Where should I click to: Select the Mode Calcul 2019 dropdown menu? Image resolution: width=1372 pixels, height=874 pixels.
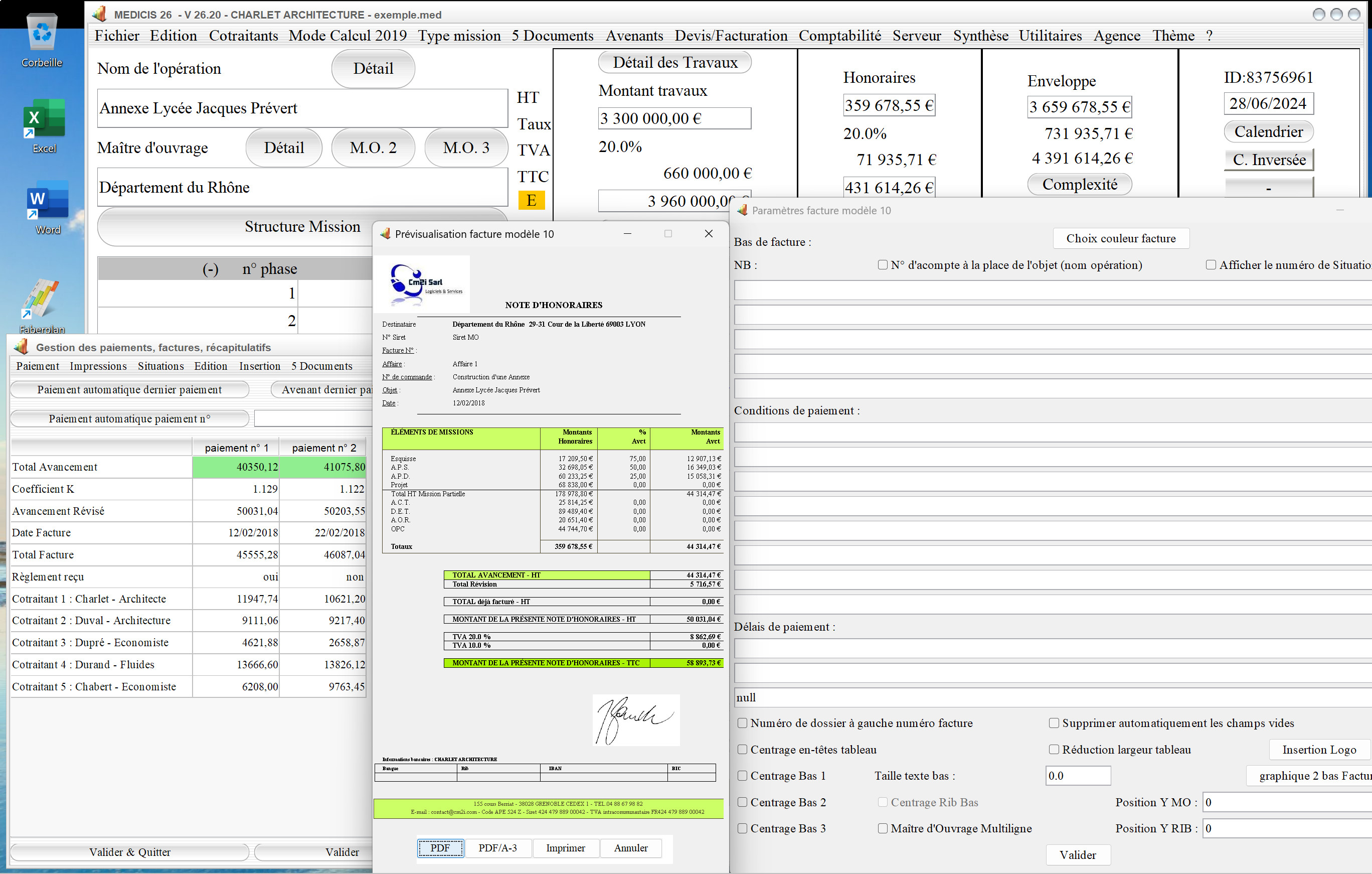tap(347, 37)
